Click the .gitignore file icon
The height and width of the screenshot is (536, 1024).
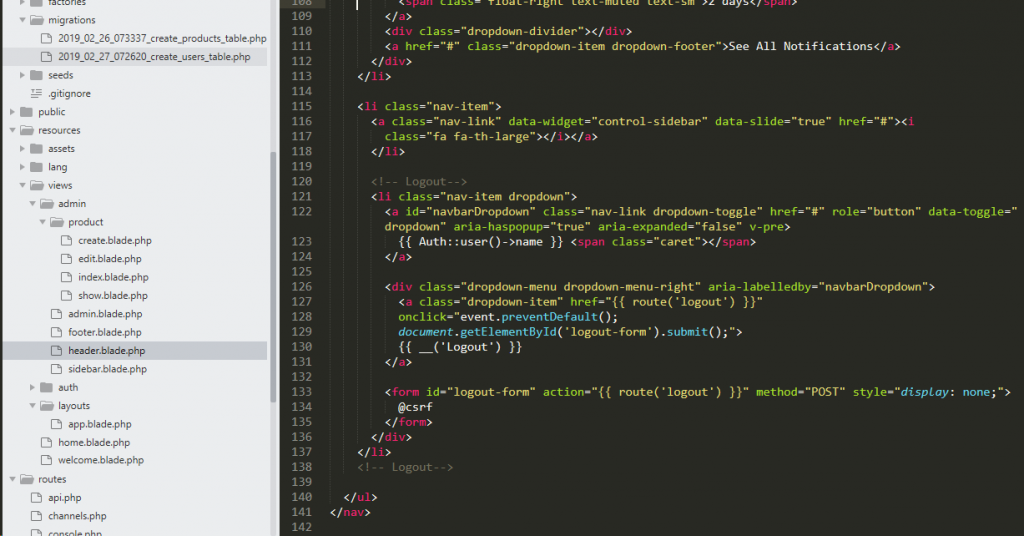pos(36,93)
